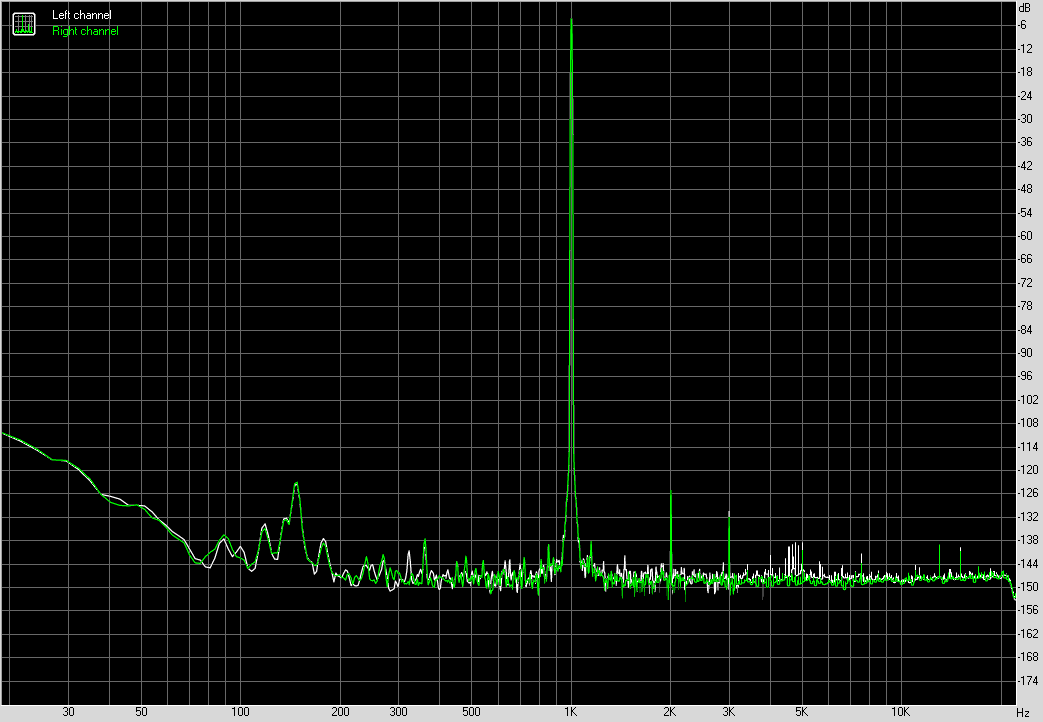Click the -126 dB scale label
This screenshot has width=1043, height=722.
coord(1028,493)
